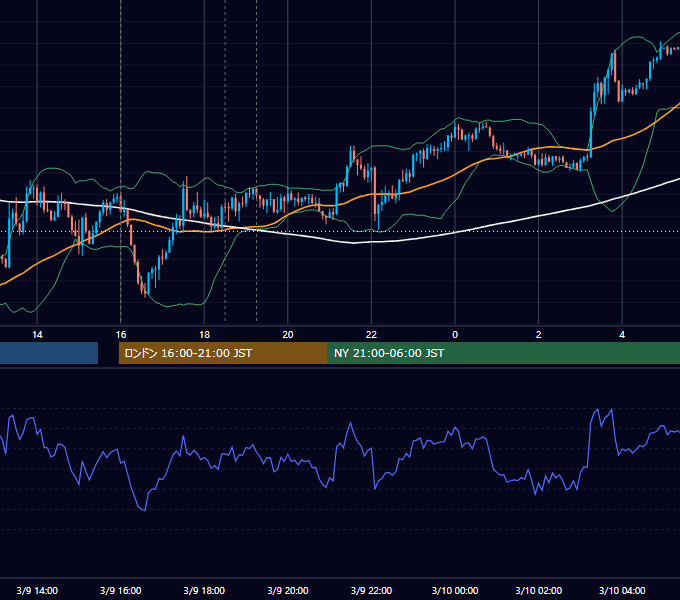Click the hour axis label 20

tap(288, 335)
